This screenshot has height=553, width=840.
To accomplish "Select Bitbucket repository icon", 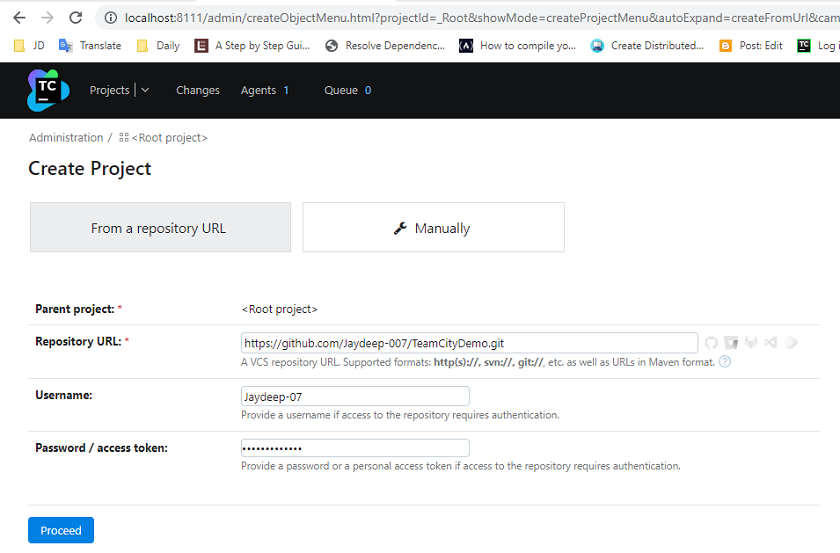I will [731, 342].
